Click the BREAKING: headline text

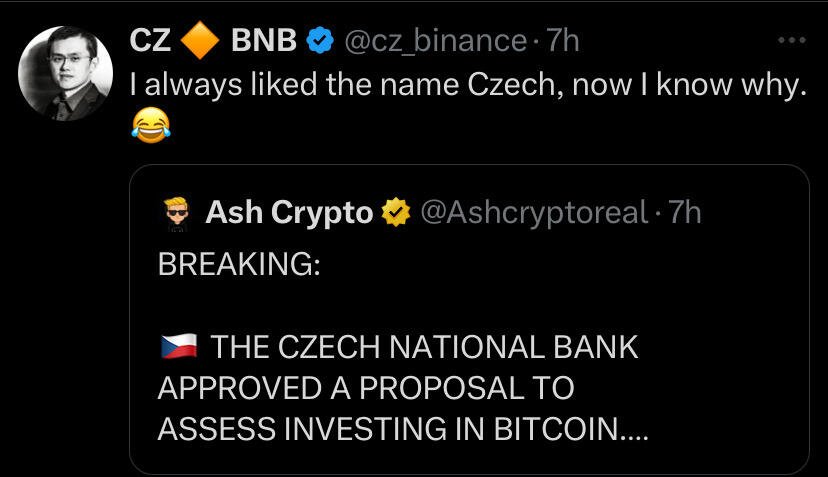[239, 264]
